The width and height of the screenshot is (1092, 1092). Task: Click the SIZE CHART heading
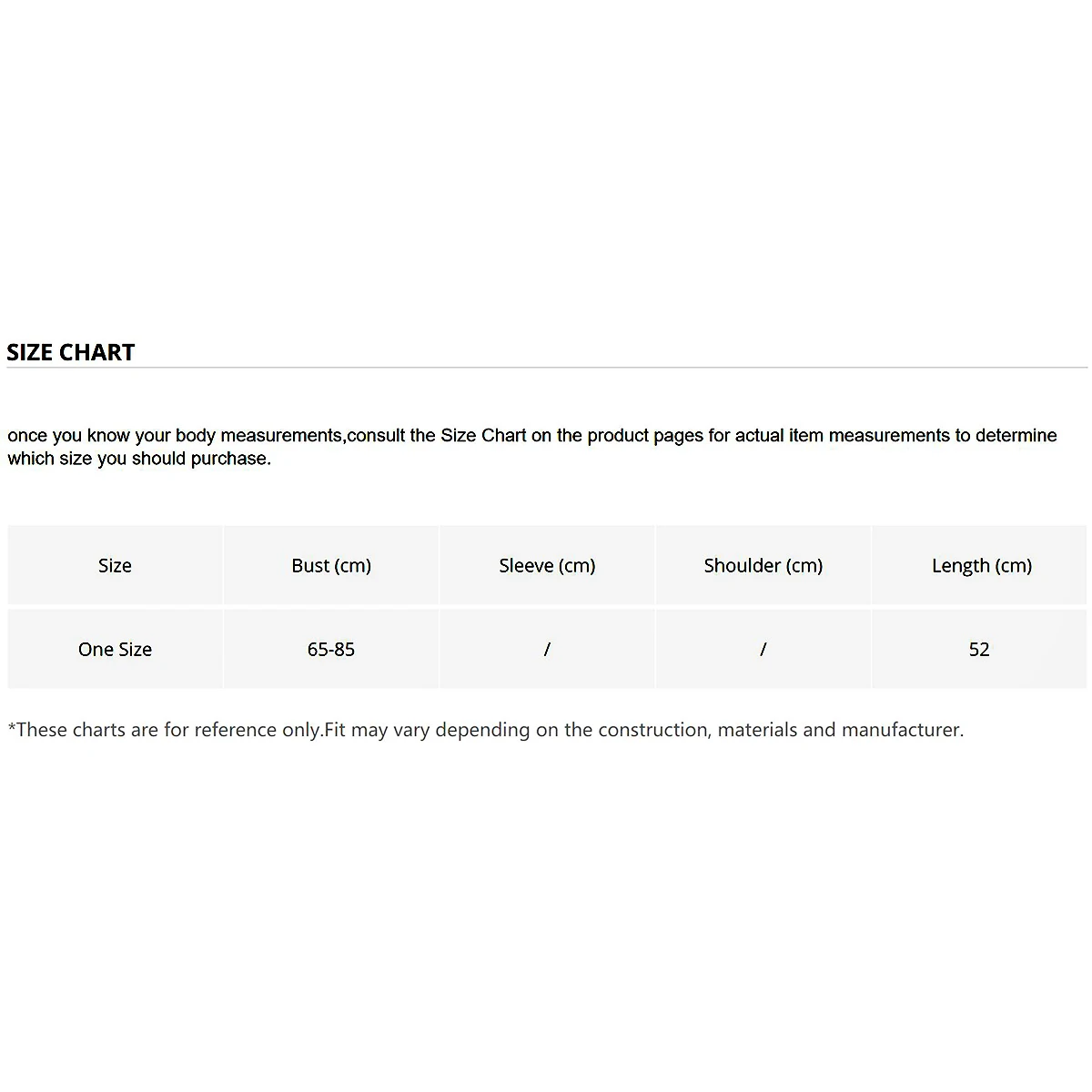71,352
